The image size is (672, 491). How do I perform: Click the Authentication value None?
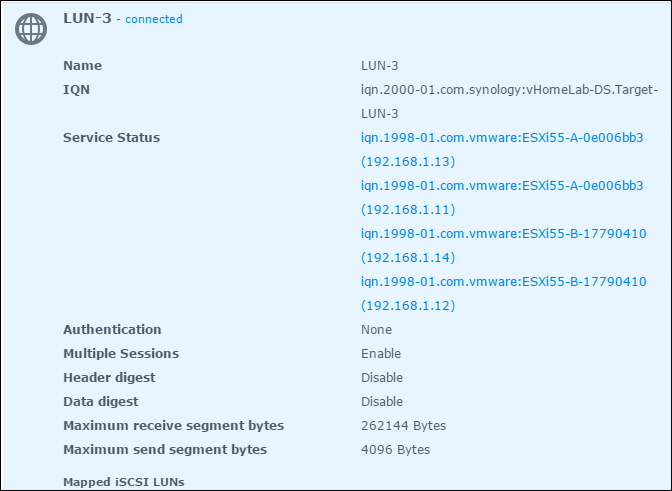point(376,329)
